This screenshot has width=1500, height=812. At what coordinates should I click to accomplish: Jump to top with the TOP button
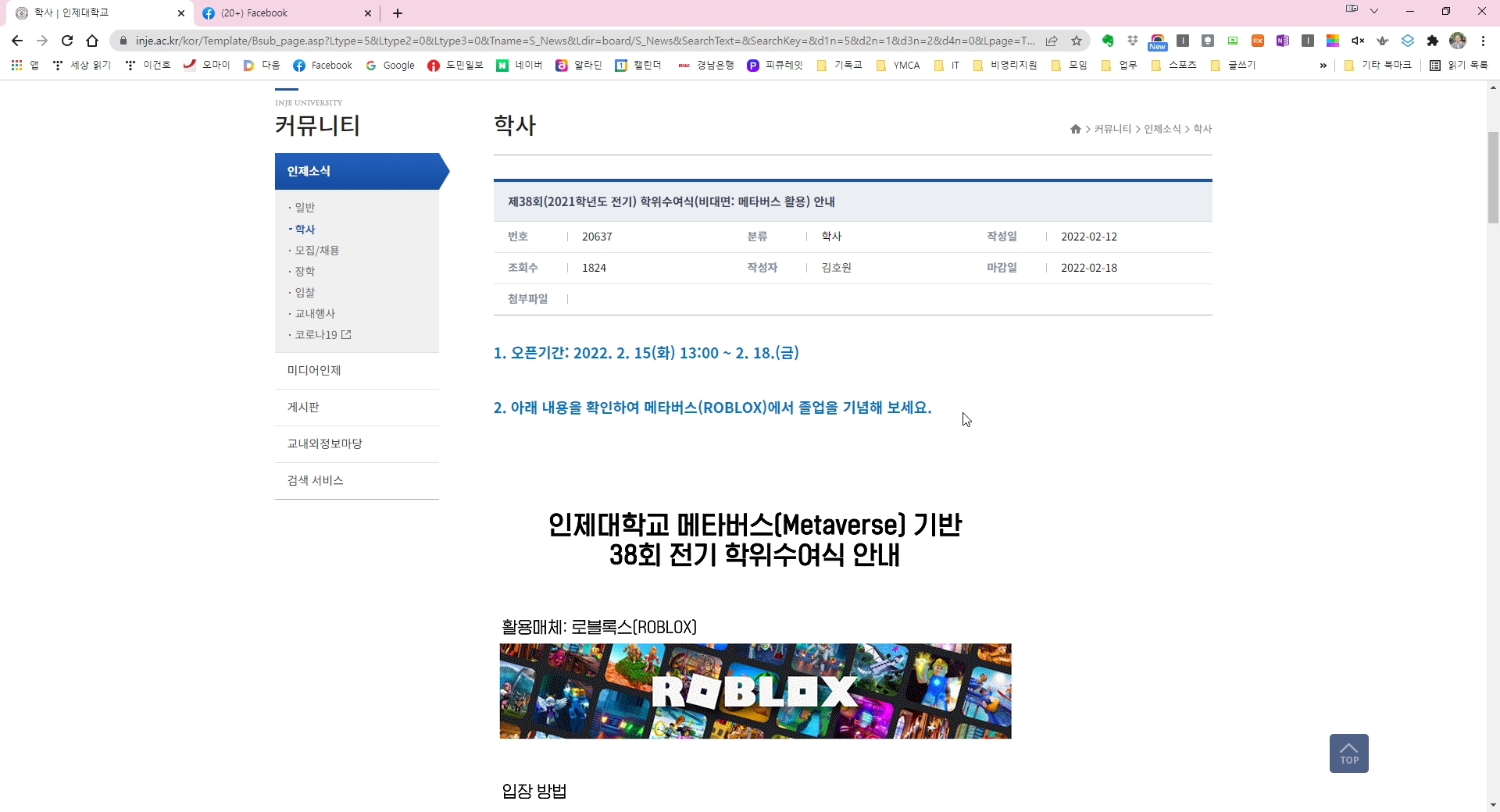pyautogui.click(x=1348, y=753)
